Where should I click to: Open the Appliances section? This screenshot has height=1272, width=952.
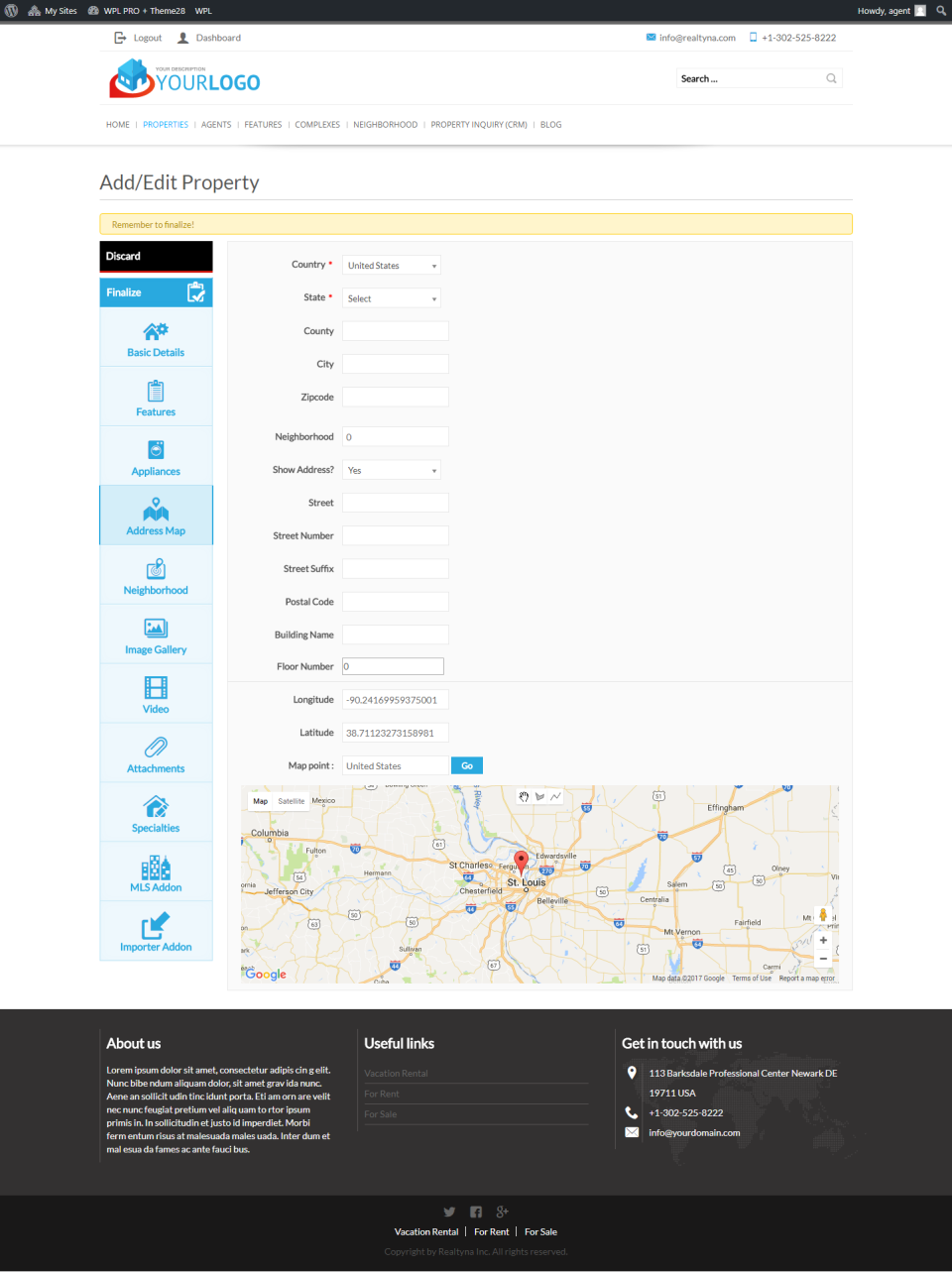tap(156, 456)
